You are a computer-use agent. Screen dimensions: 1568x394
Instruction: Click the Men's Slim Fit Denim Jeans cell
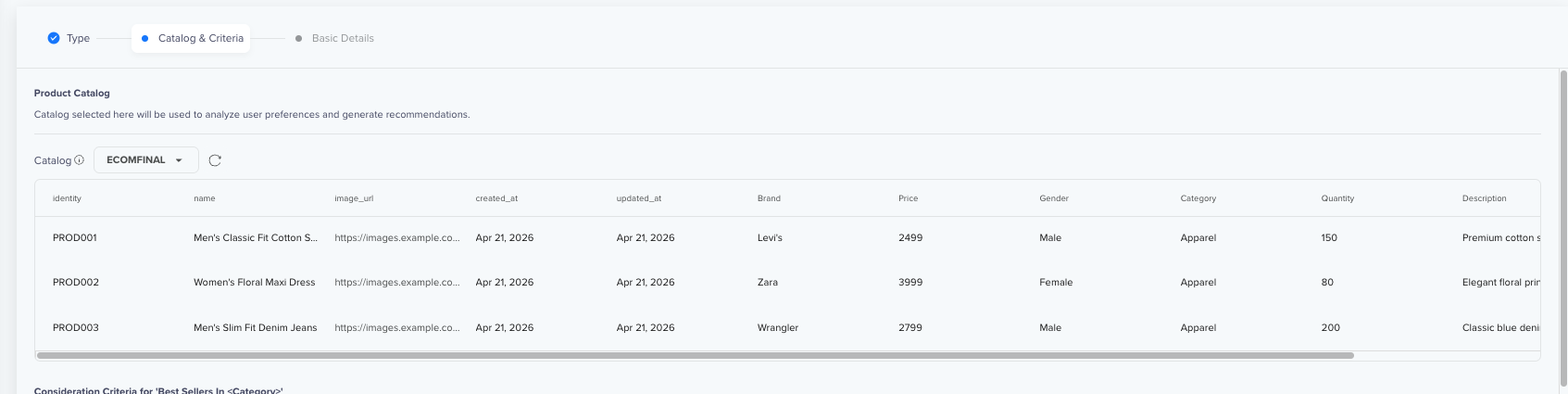coord(256,327)
